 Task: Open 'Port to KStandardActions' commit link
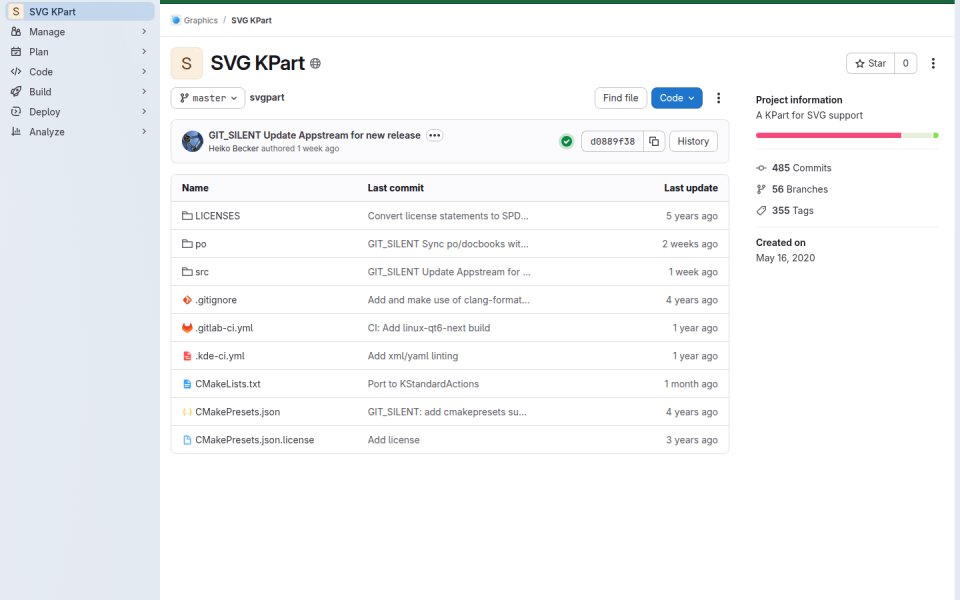[423, 384]
